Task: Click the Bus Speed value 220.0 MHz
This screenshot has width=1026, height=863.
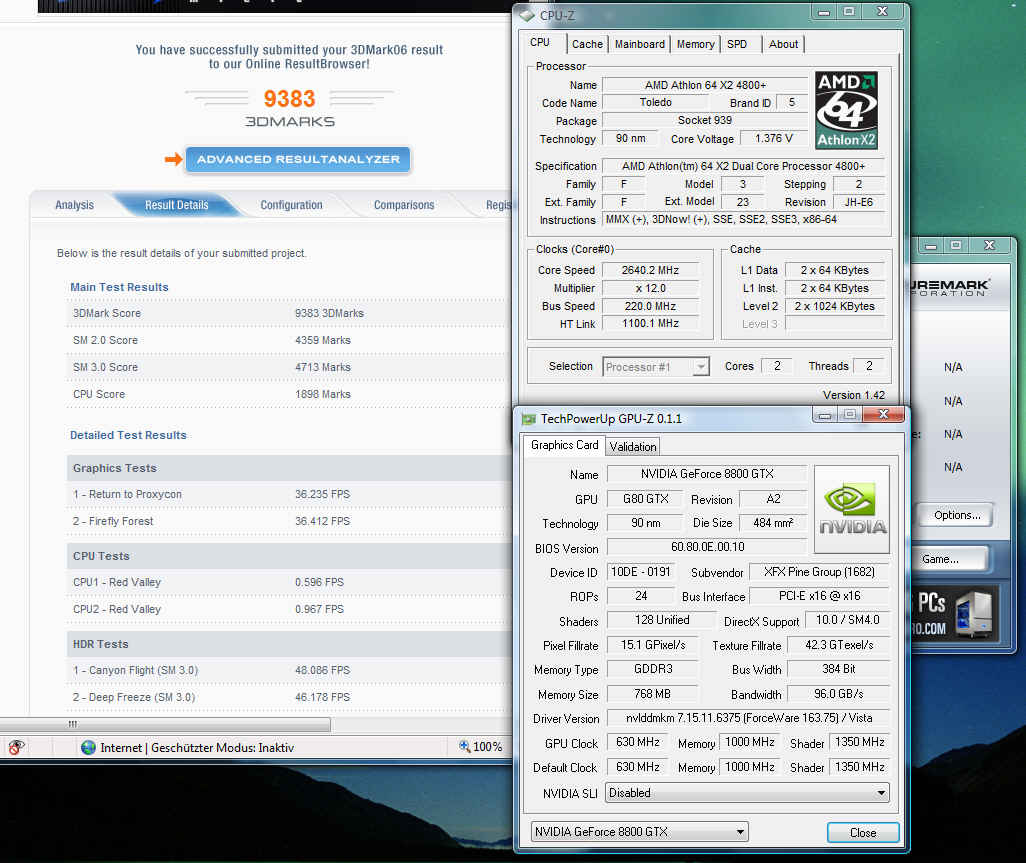Action: pyautogui.click(x=650, y=306)
